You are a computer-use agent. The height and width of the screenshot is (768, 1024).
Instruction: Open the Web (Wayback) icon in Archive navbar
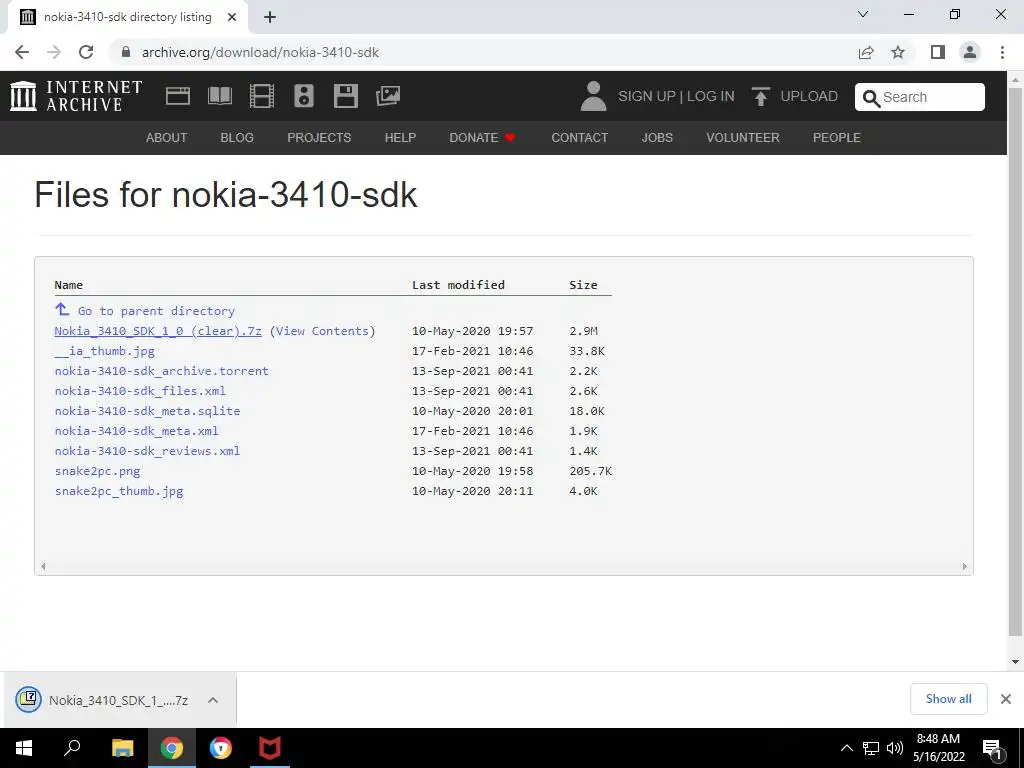(178, 97)
